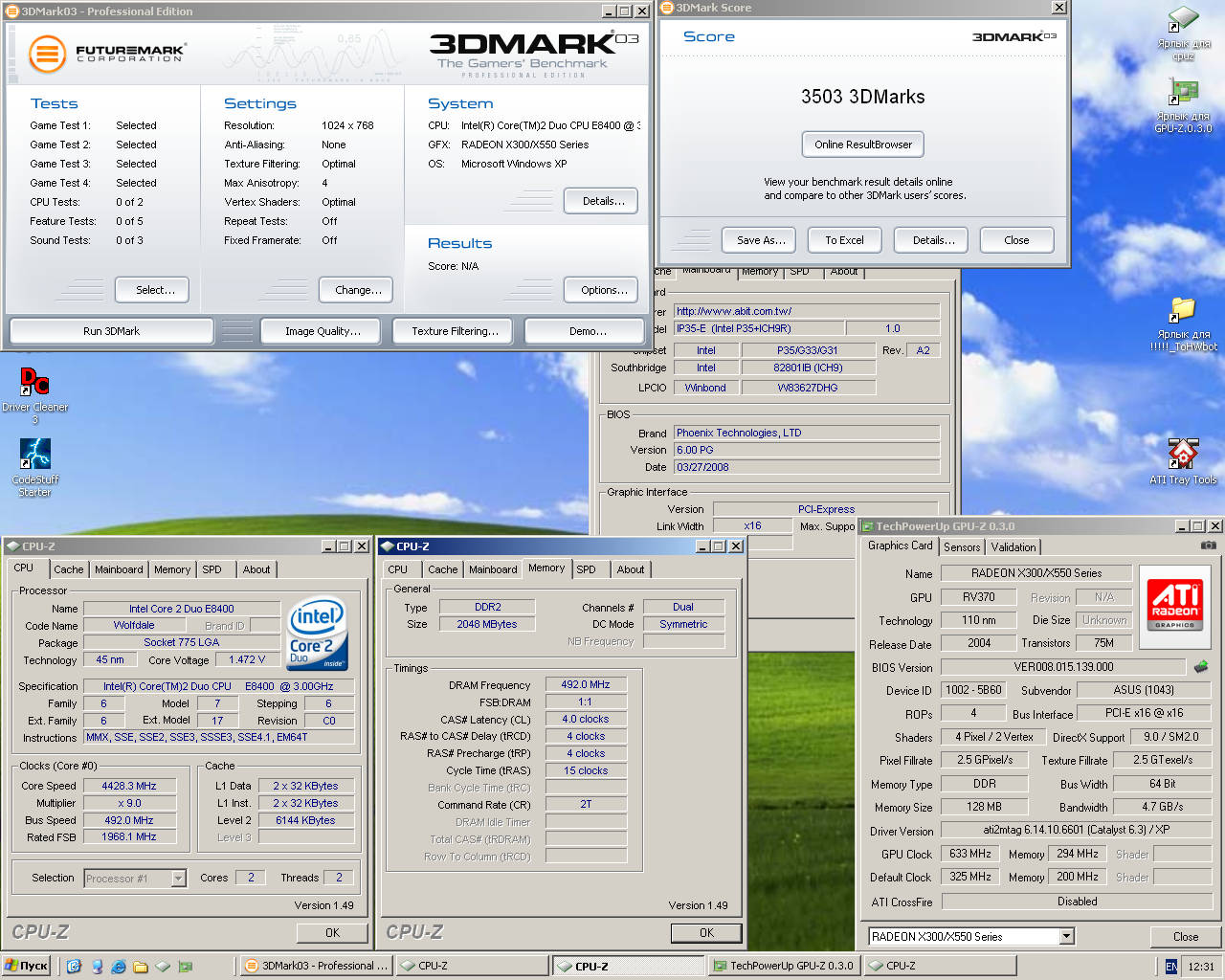Export the score with To Excel
Screen dimensions: 1225x980
pyautogui.click(x=844, y=240)
